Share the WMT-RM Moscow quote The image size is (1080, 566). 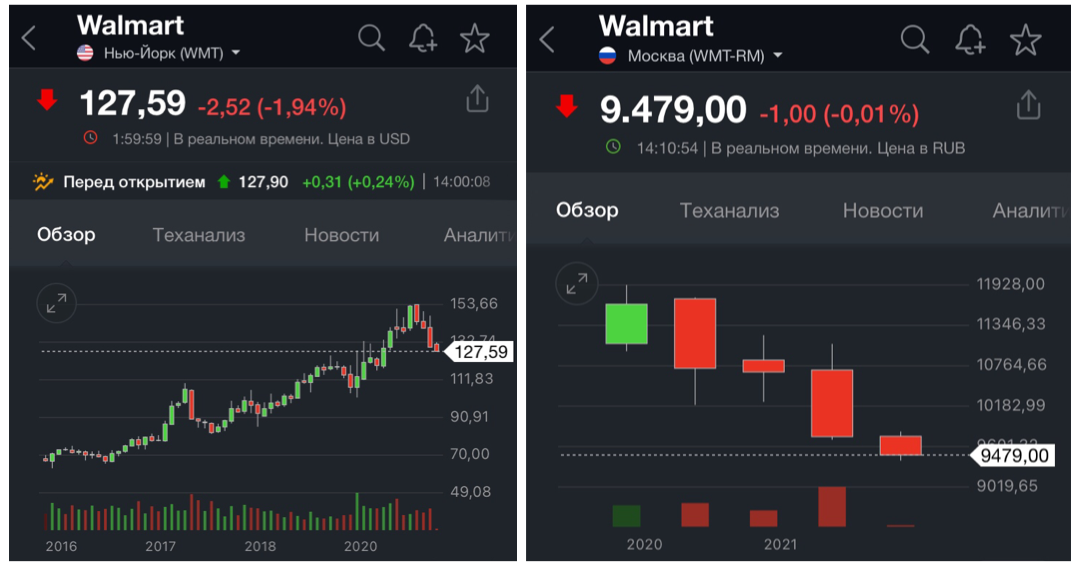click(x=1028, y=105)
